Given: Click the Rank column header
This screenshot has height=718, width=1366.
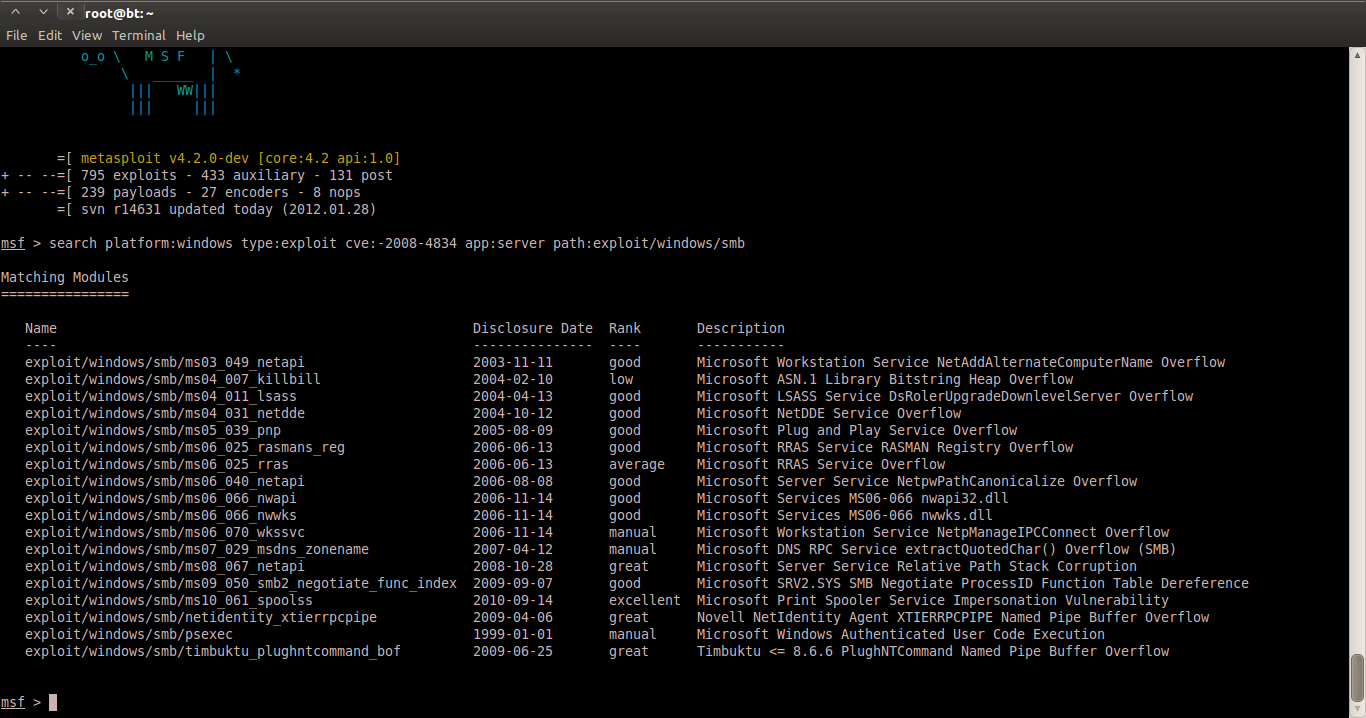Looking at the screenshot, I should pos(625,328).
